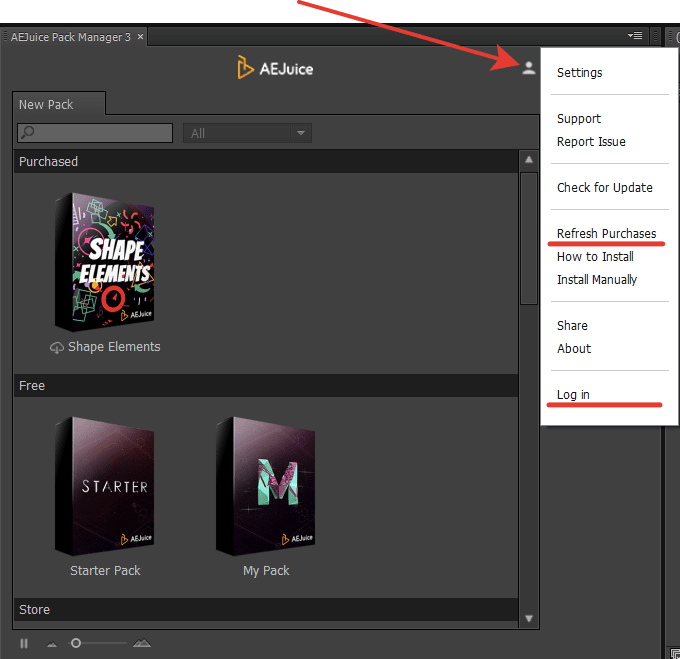Image resolution: width=680 pixels, height=659 pixels.
Task: Open About from the user menu
Action: pos(574,349)
